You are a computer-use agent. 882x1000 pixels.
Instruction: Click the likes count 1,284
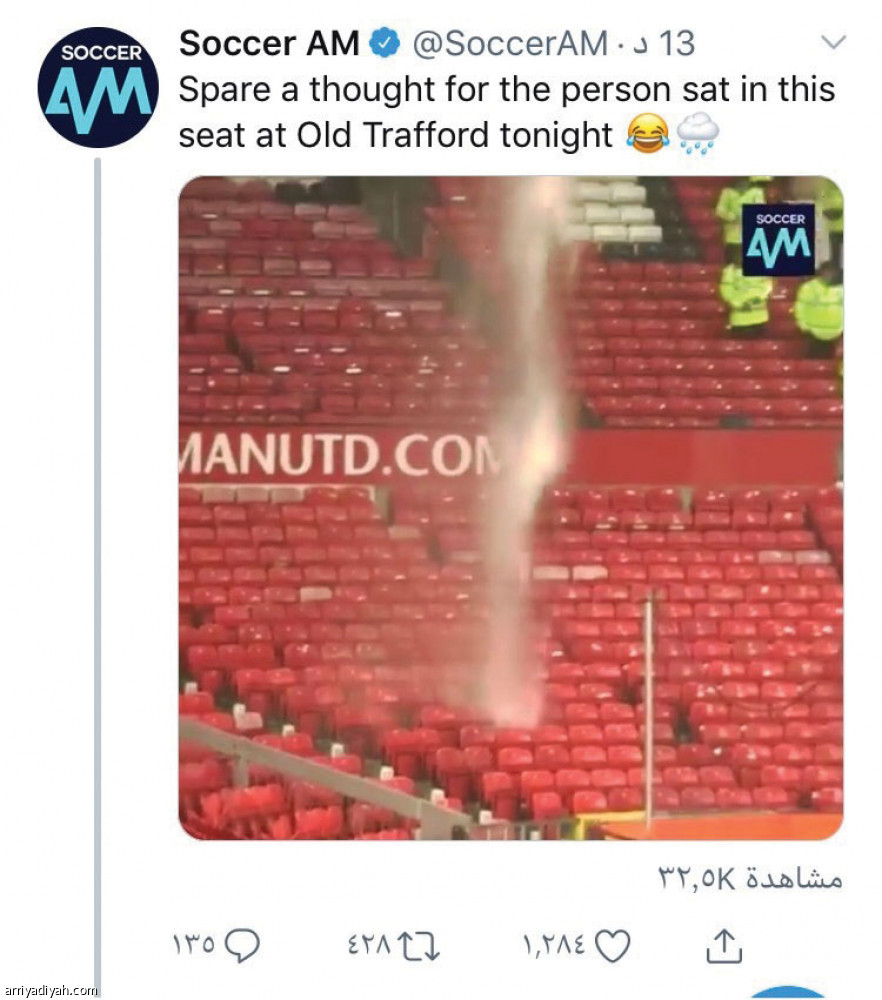tap(554, 945)
